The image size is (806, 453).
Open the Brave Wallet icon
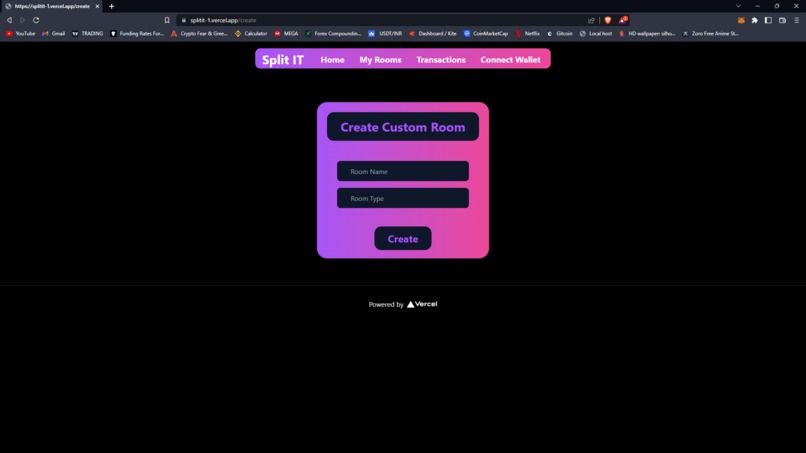click(x=782, y=20)
